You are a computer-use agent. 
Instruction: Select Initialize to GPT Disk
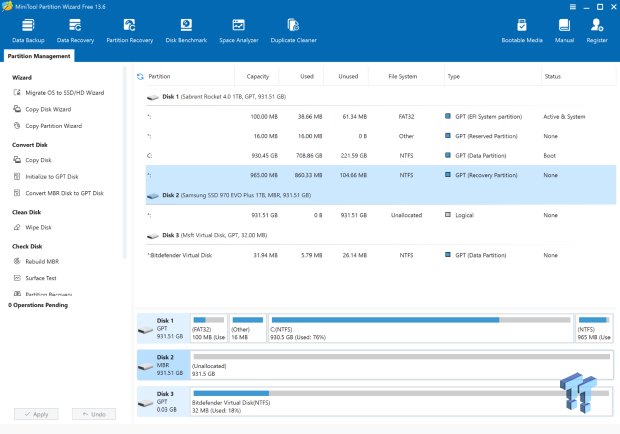tap(46, 176)
